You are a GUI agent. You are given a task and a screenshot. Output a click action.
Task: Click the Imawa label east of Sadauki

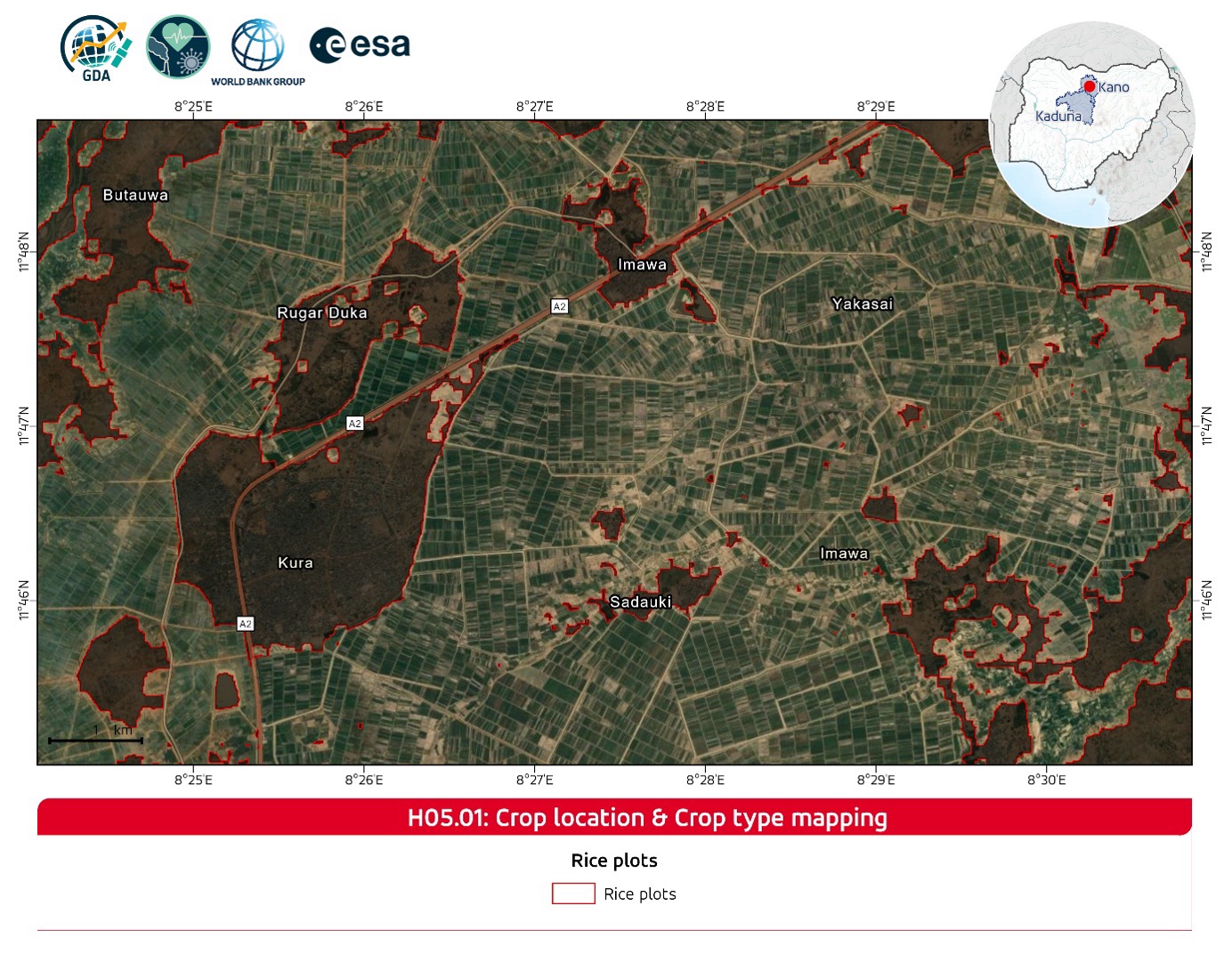click(x=844, y=553)
